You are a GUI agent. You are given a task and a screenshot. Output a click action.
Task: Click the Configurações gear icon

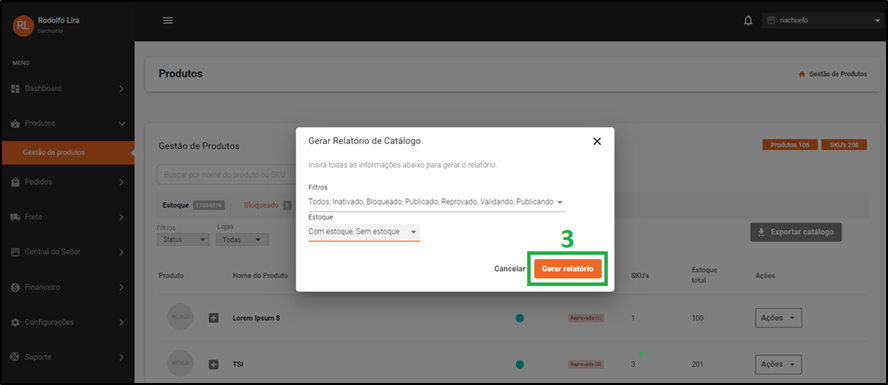pyautogui.click(x=15, y=323)
